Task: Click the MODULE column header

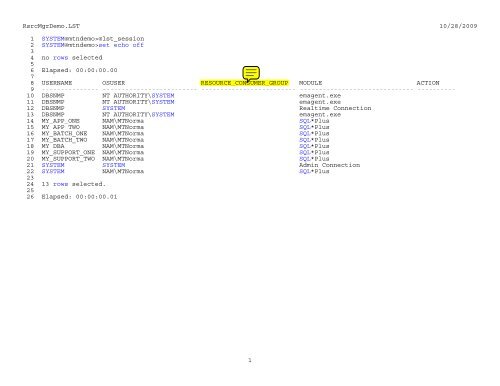Action: pyautogui.click(x=311, y=83)
